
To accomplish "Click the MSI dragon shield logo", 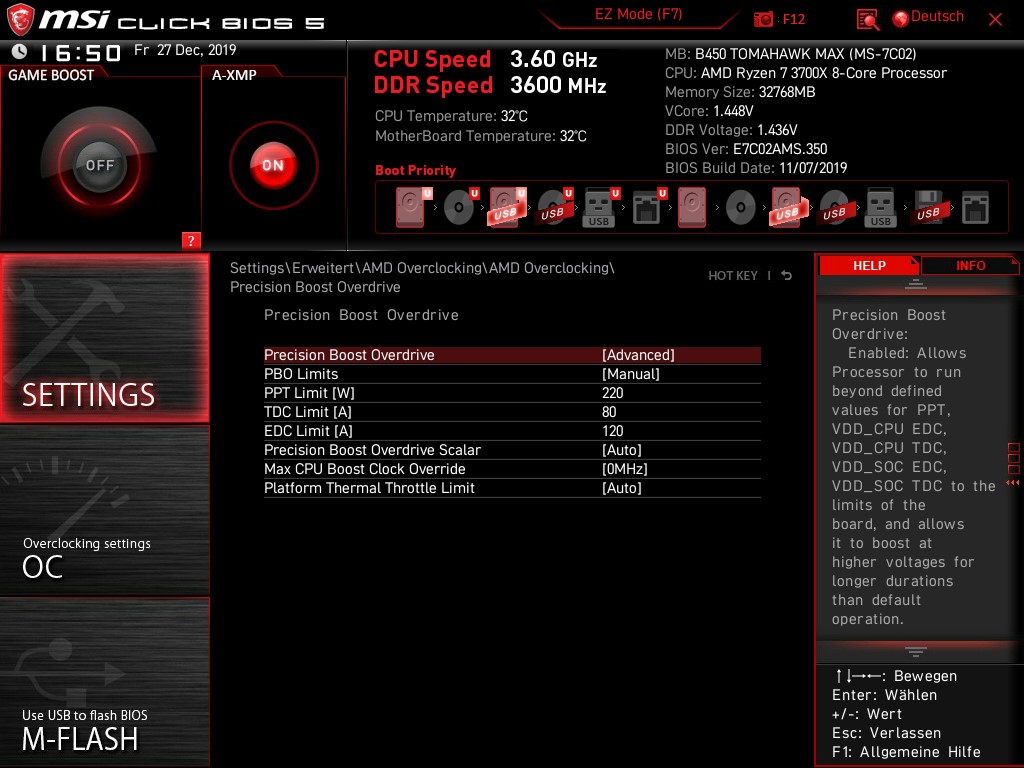I will [x=20, y=19].
